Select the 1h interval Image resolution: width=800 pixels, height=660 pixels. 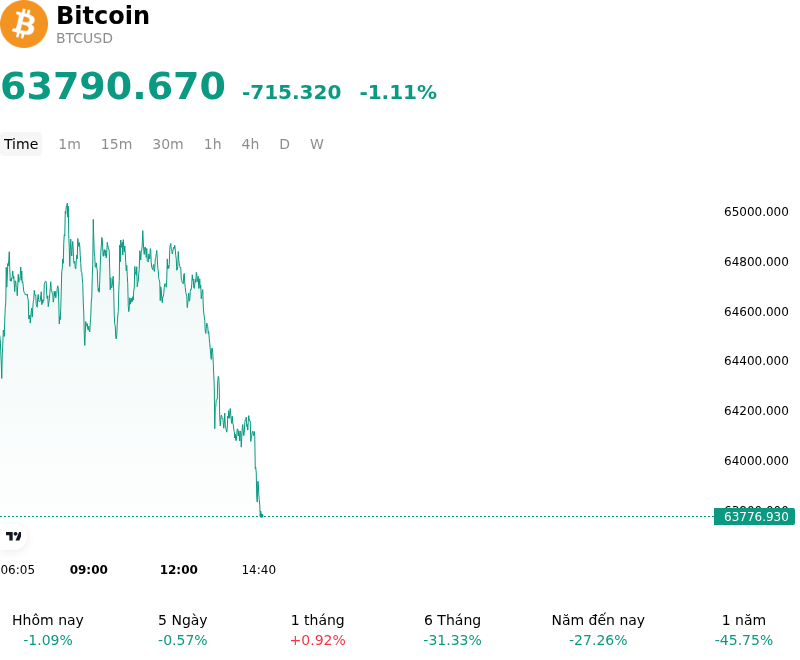(x=213, y=144)
